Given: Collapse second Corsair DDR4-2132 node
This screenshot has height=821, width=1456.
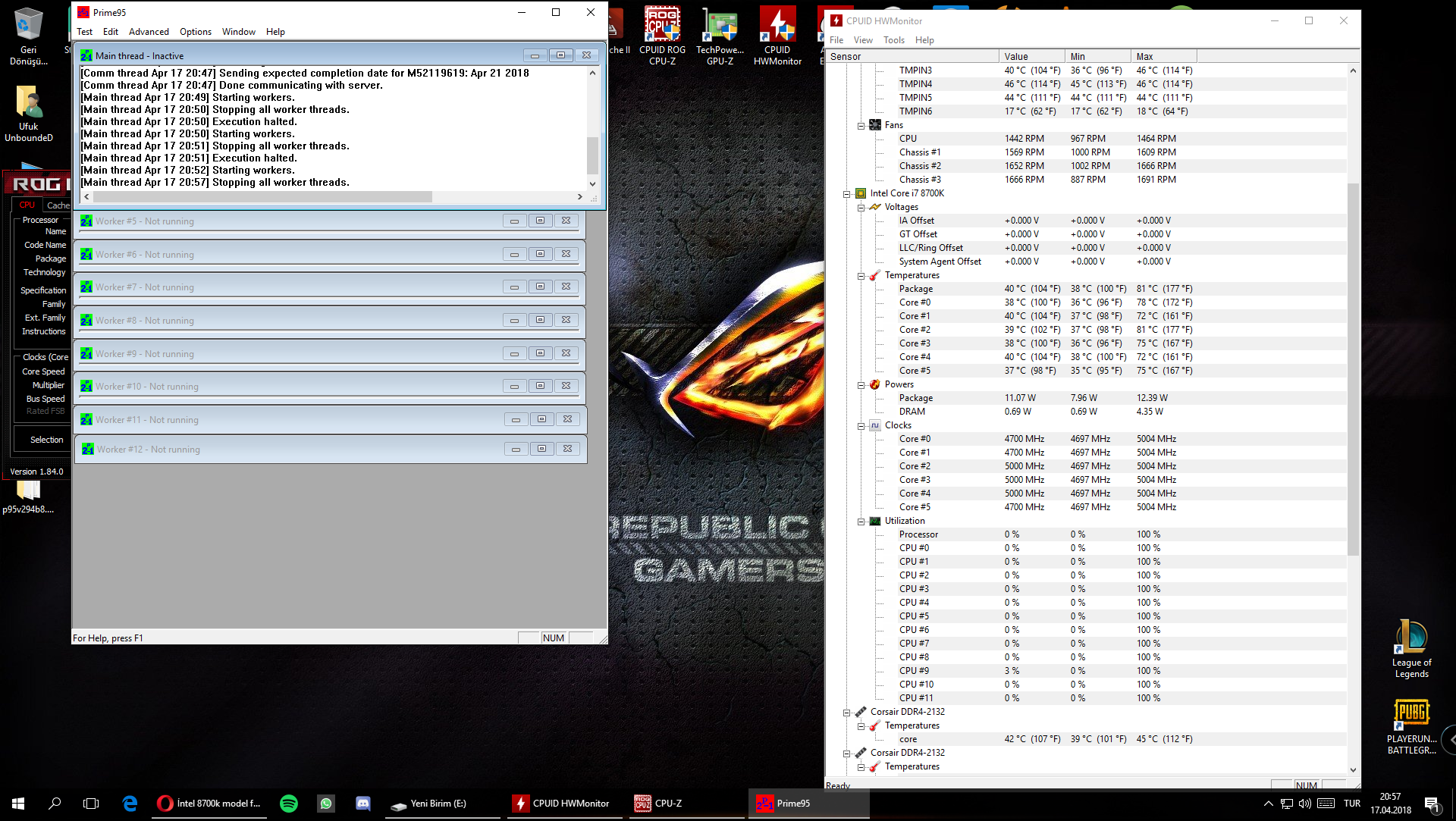Looking at the screenshot, I should [x=847, y=754].
